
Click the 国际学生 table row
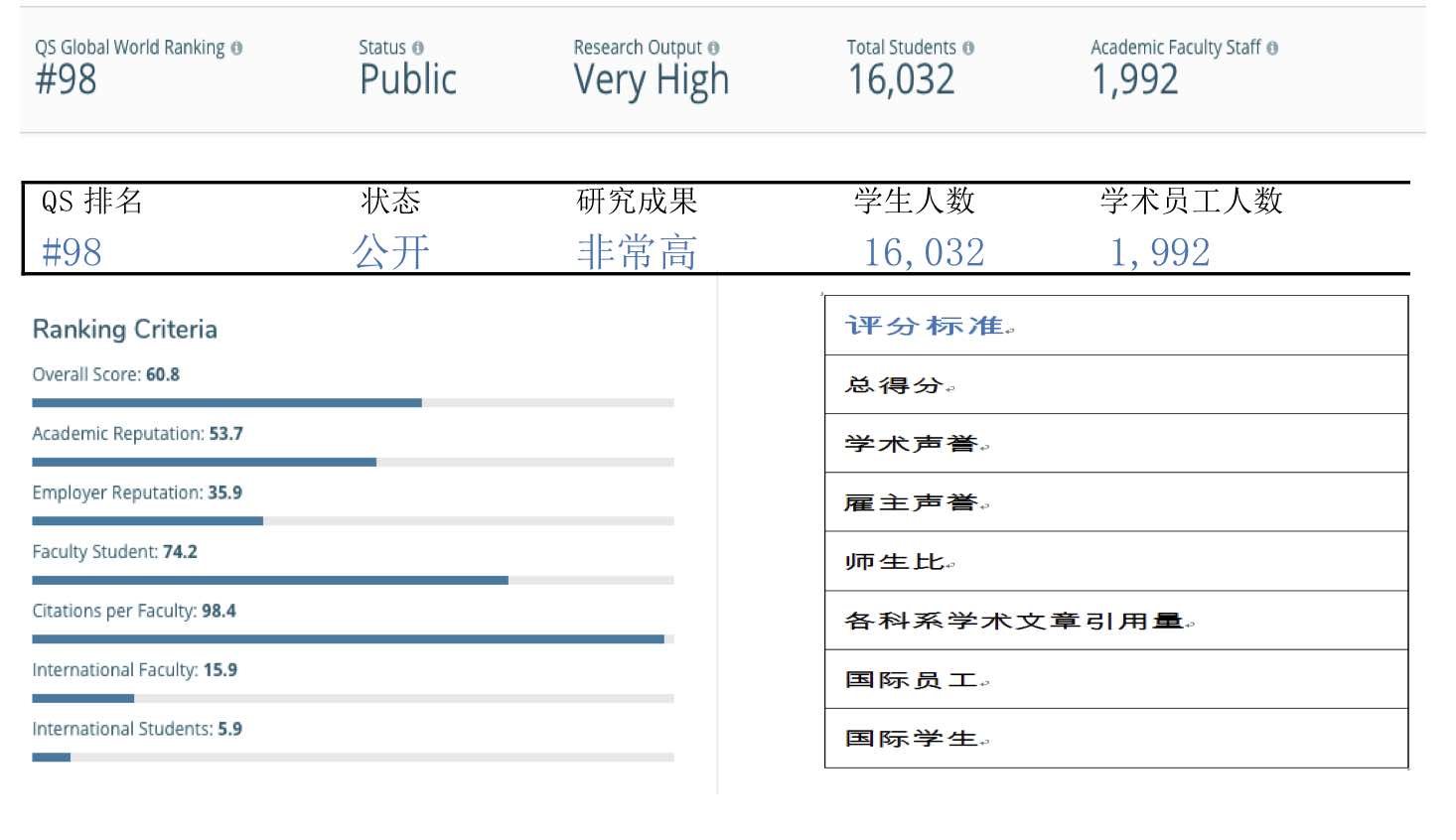click(1115, 738)
